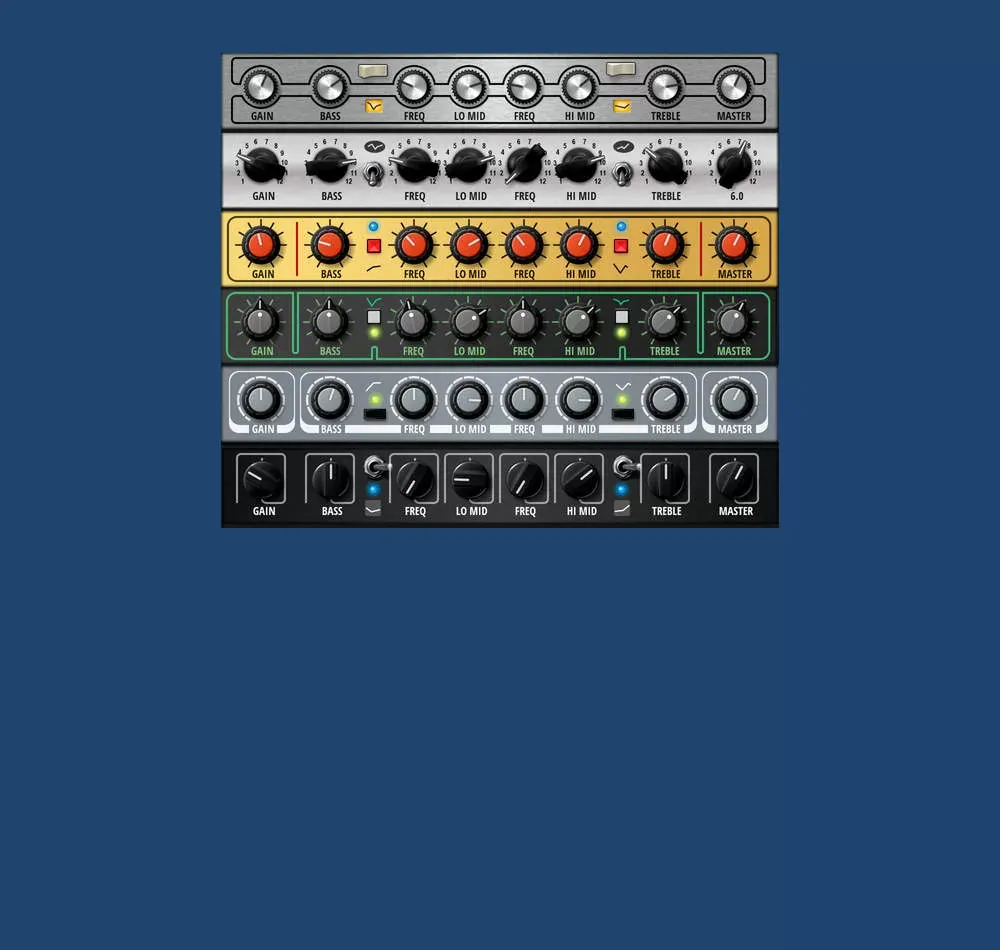Click the orange treble shape icon in silver strip
The width and height of the screenshot is (1000, 950).
click(x=622, y=106)
